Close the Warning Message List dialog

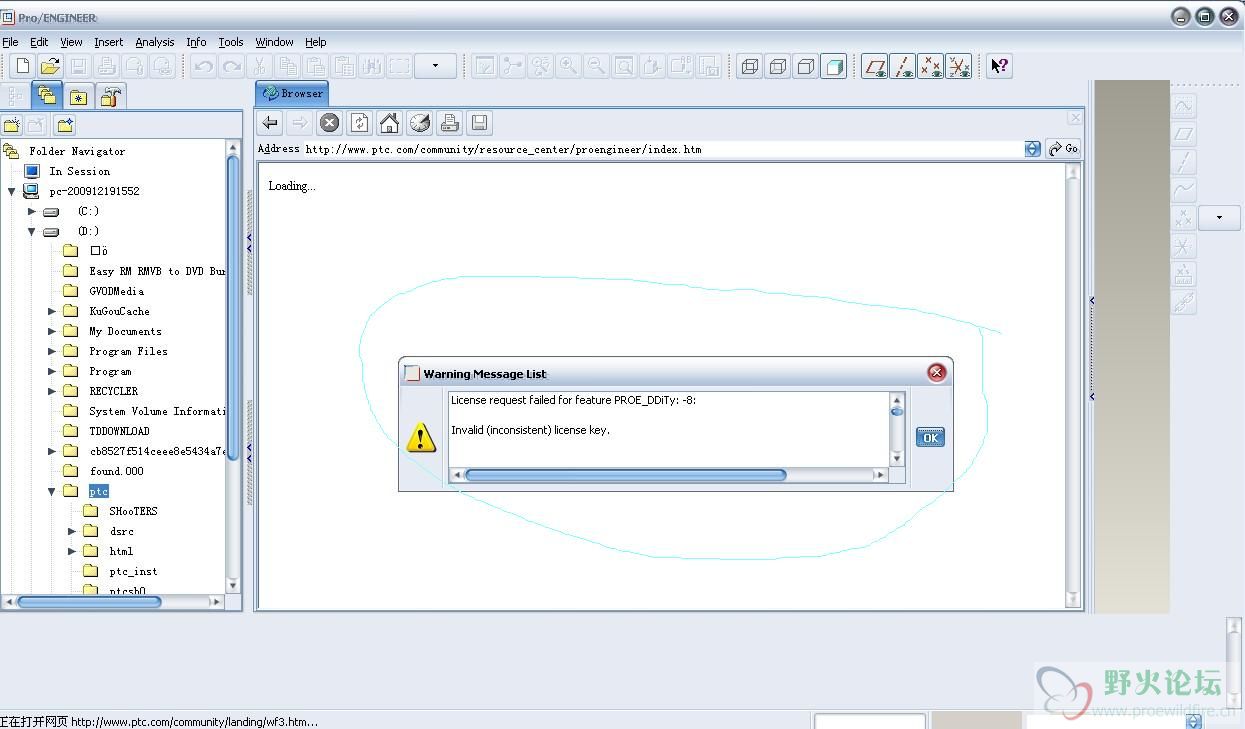(936, 372)
